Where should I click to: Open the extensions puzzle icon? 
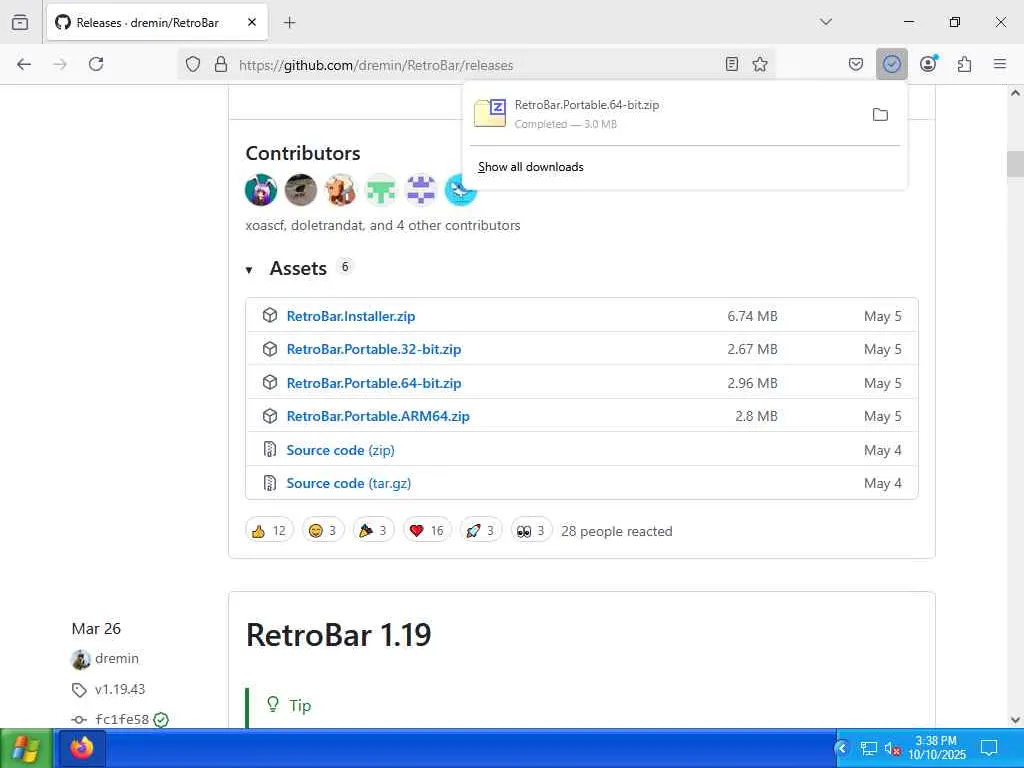click(x=964, y=64)
